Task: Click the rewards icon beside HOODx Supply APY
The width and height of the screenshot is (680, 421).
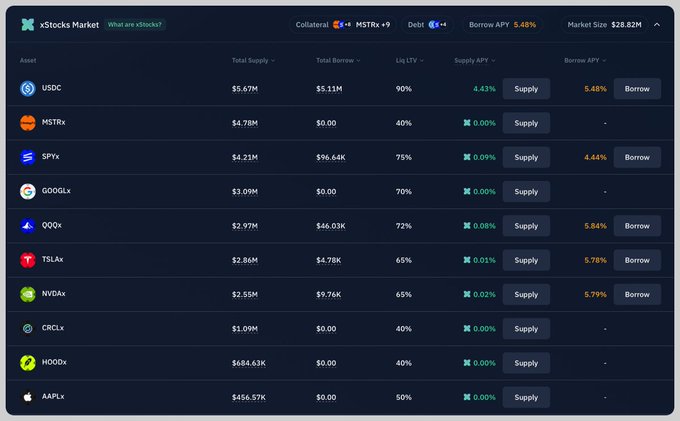Action: [x=467, y=362]
